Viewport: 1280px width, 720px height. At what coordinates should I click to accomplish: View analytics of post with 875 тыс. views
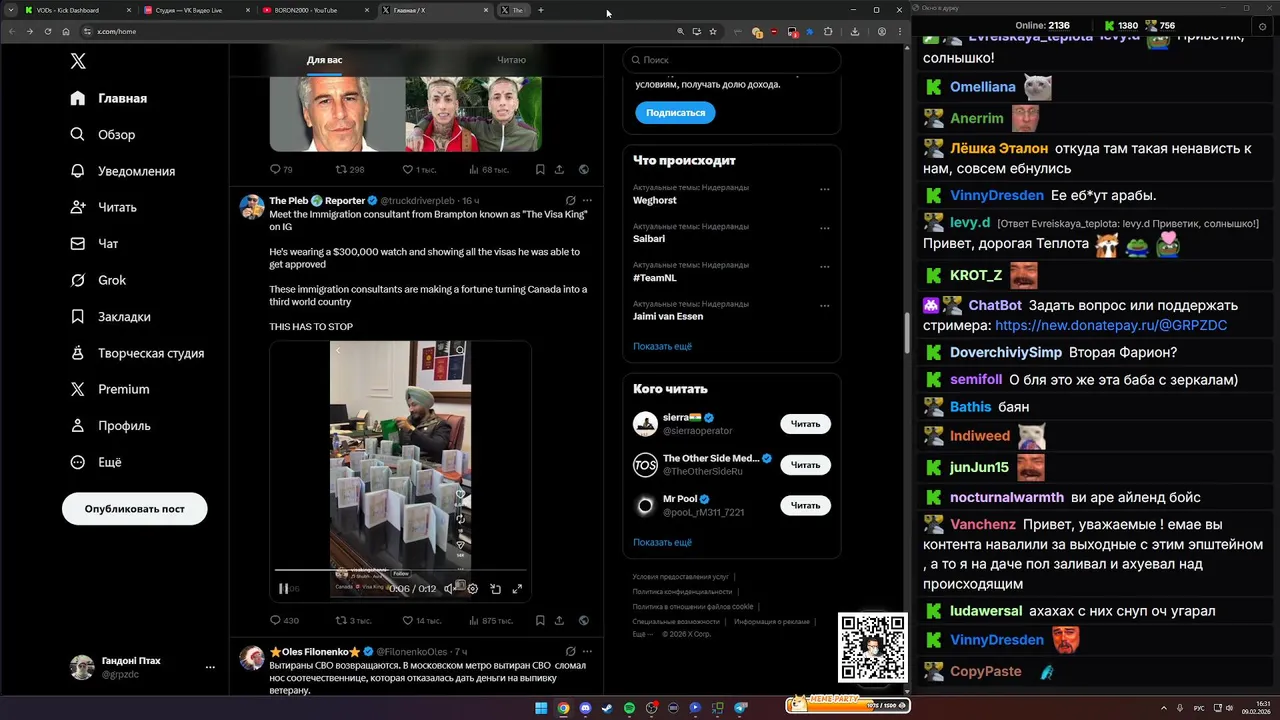[x=489, y=621]
